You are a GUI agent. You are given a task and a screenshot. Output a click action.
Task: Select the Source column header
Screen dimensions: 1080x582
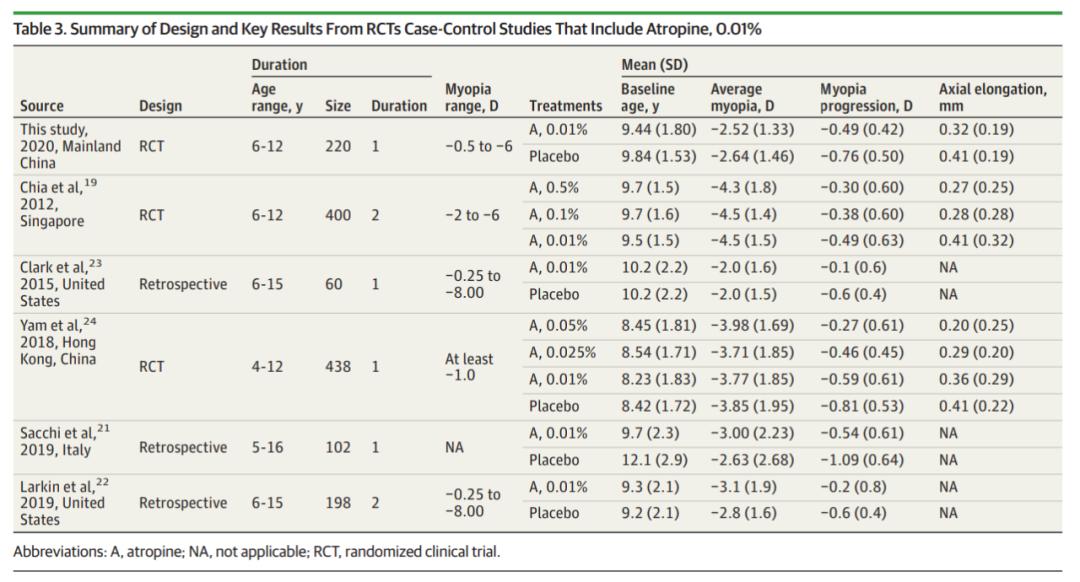tap(41, 106)
